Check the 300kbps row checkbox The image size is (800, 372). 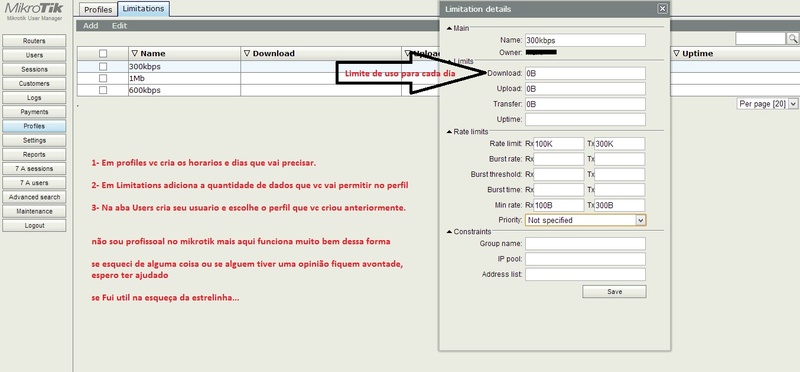(x=103, y=66)
